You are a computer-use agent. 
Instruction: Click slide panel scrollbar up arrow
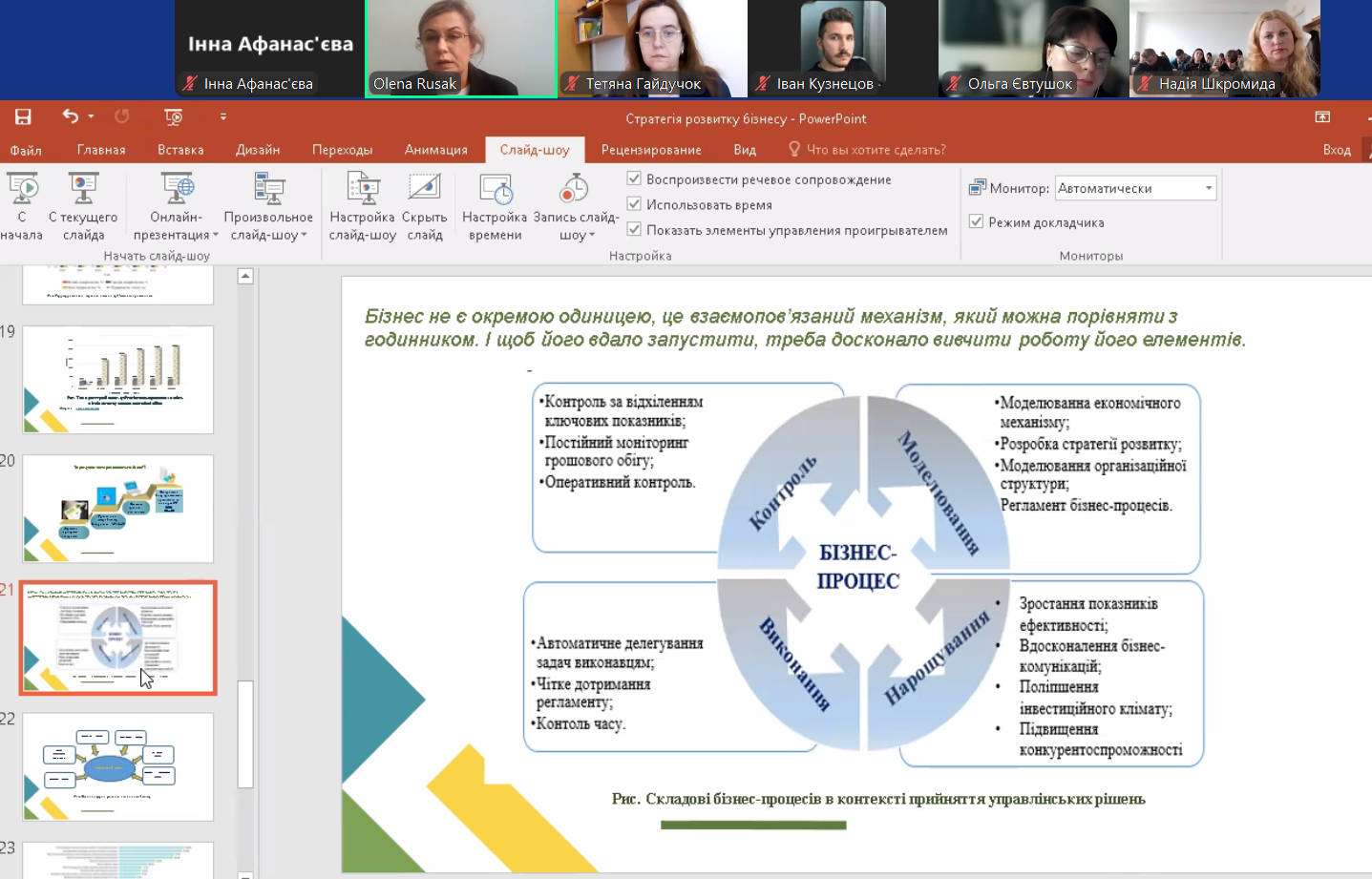coord(245,276)
